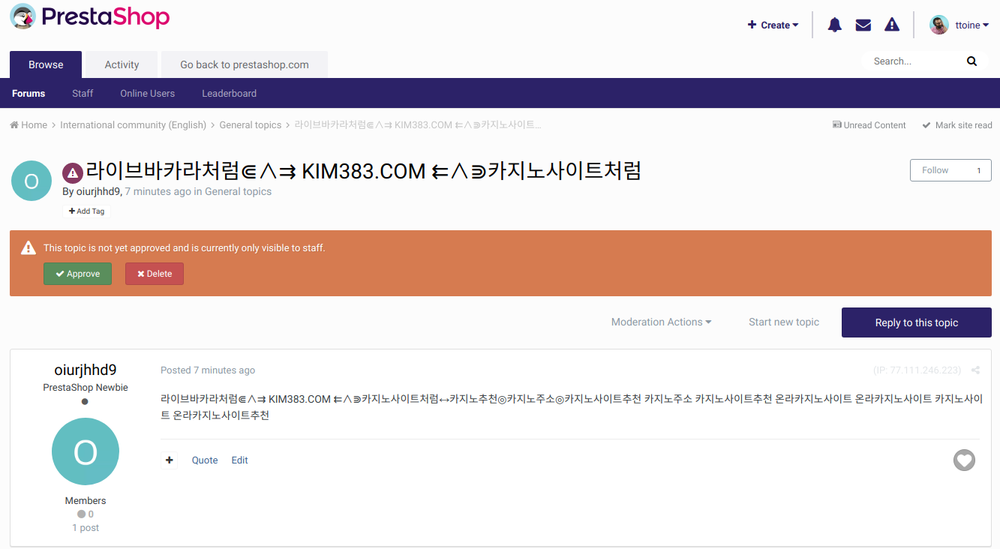This screenshot has height=549, width=1000.
Task: Click the ttoine user avatar
Action: [939, 25]
